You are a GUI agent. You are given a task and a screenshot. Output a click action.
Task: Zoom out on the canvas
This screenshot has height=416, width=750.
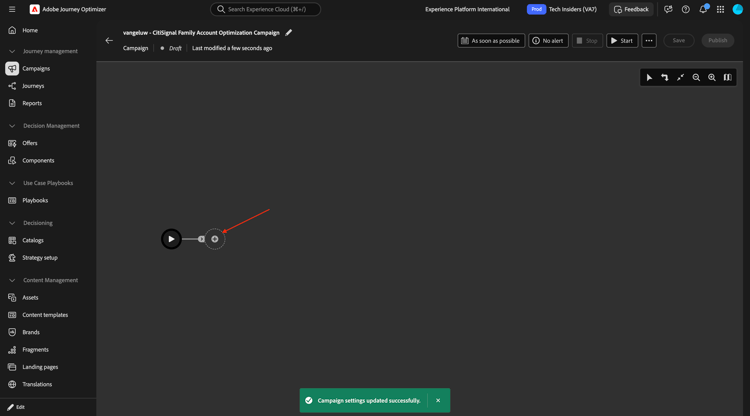point(696,77)
